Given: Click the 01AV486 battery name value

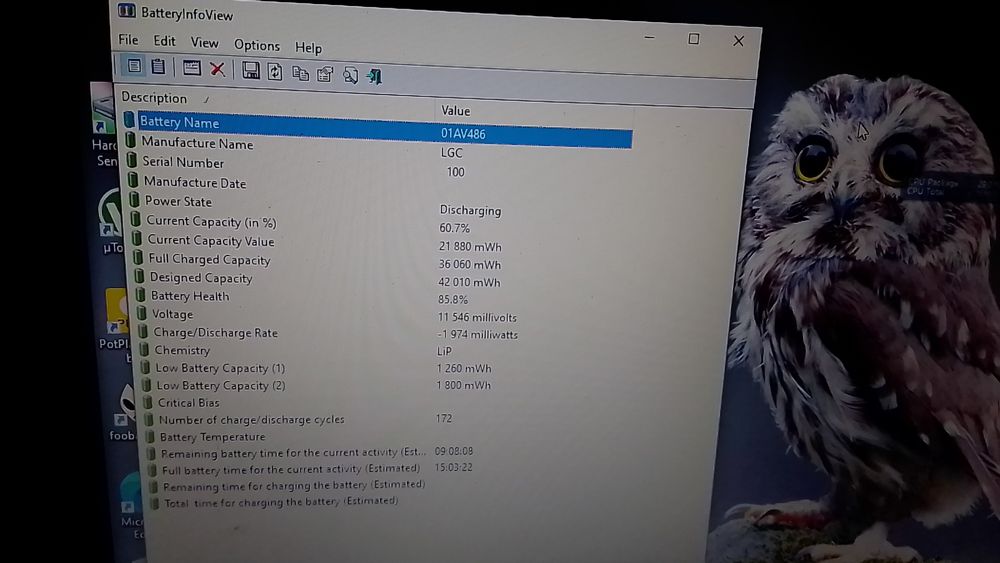Looking at the screenshot, I should pyautogui.click(x=463, y=134).
